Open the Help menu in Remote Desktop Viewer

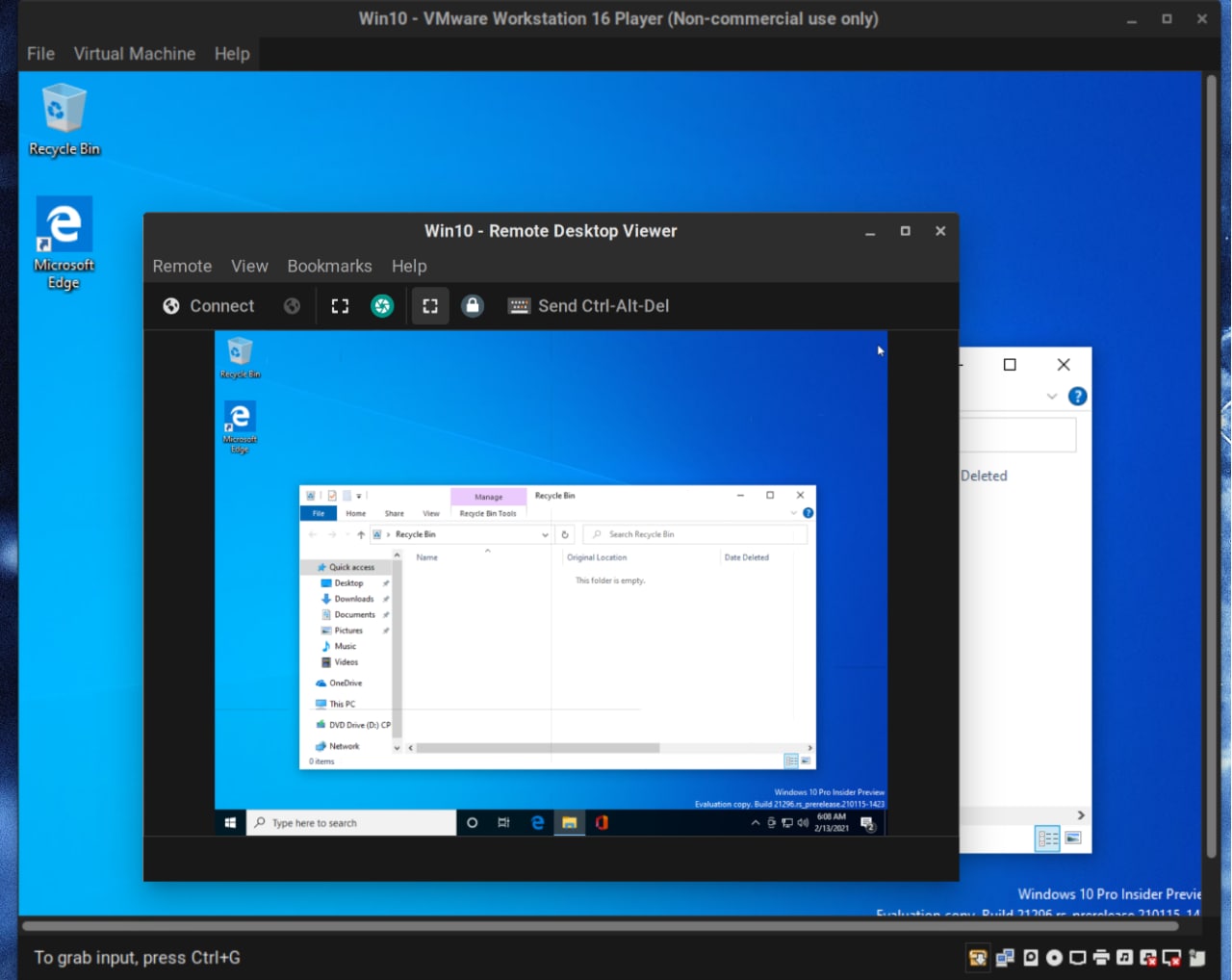409,266
